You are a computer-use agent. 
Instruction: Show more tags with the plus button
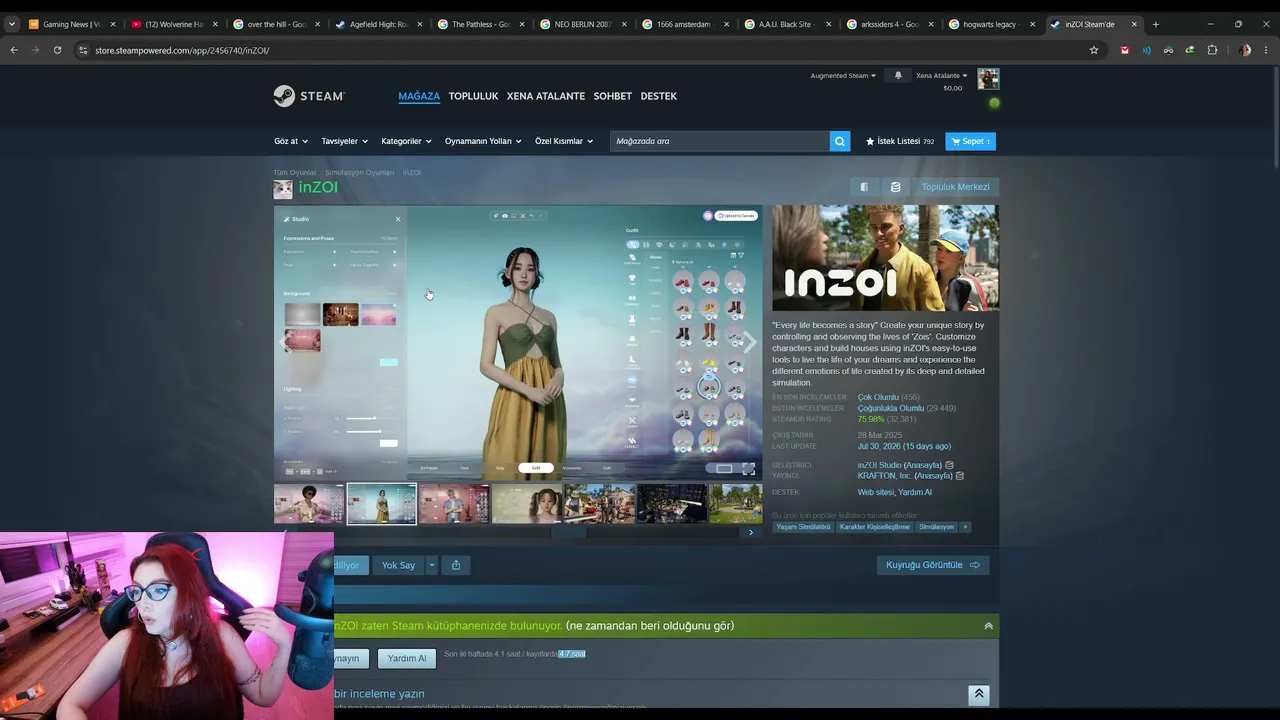[x=965, y=527]
